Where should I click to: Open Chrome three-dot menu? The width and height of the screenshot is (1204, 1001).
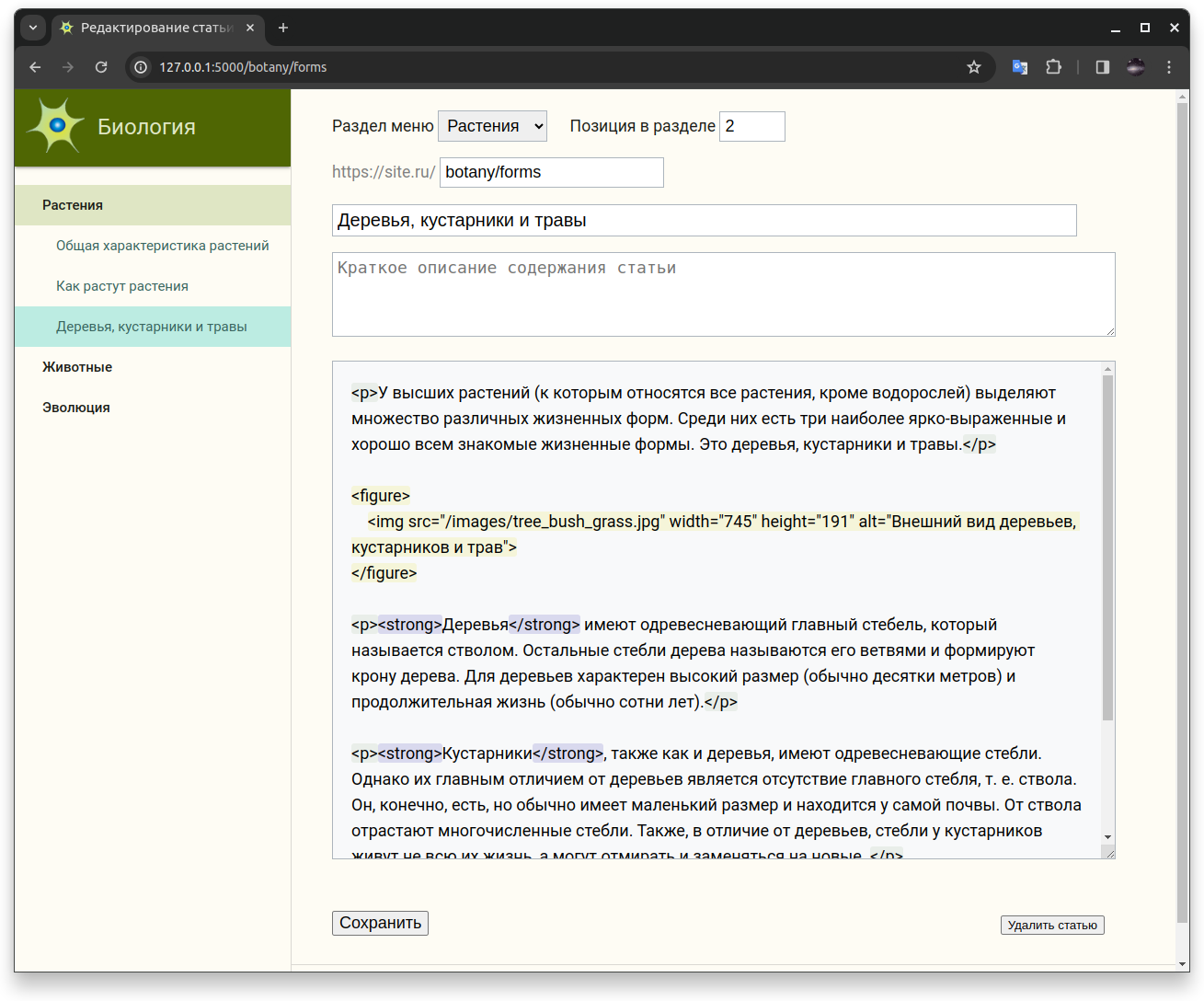1169,67
